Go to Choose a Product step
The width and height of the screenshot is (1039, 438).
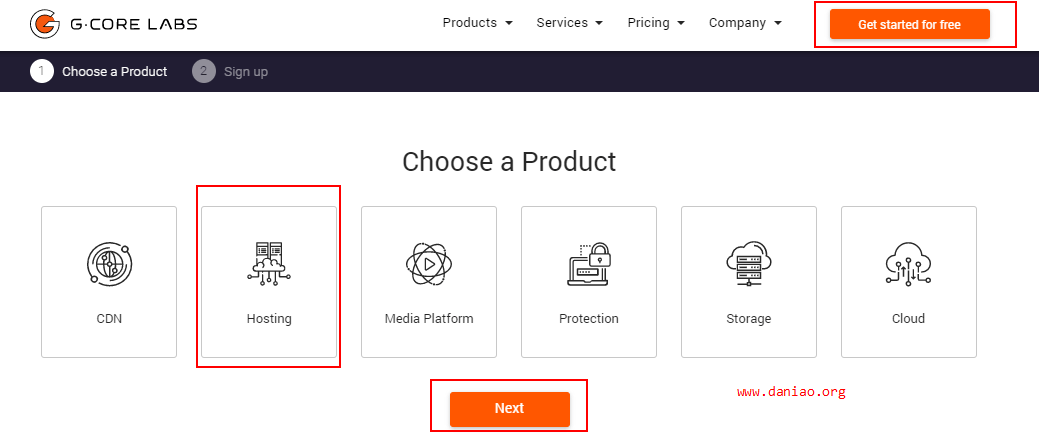(115, 72)
